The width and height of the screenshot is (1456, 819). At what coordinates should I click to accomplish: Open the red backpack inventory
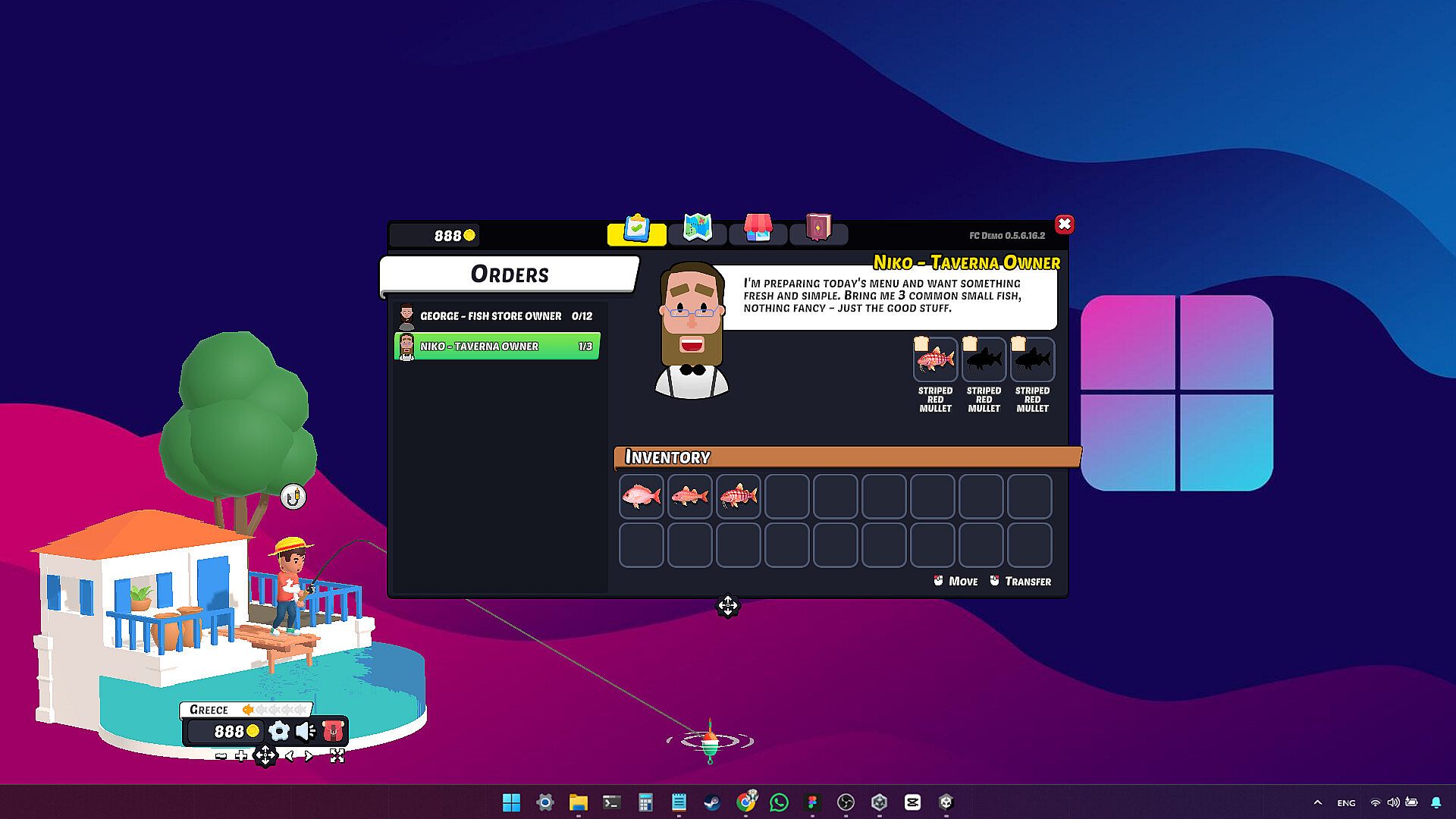click(x=333, y=731)
